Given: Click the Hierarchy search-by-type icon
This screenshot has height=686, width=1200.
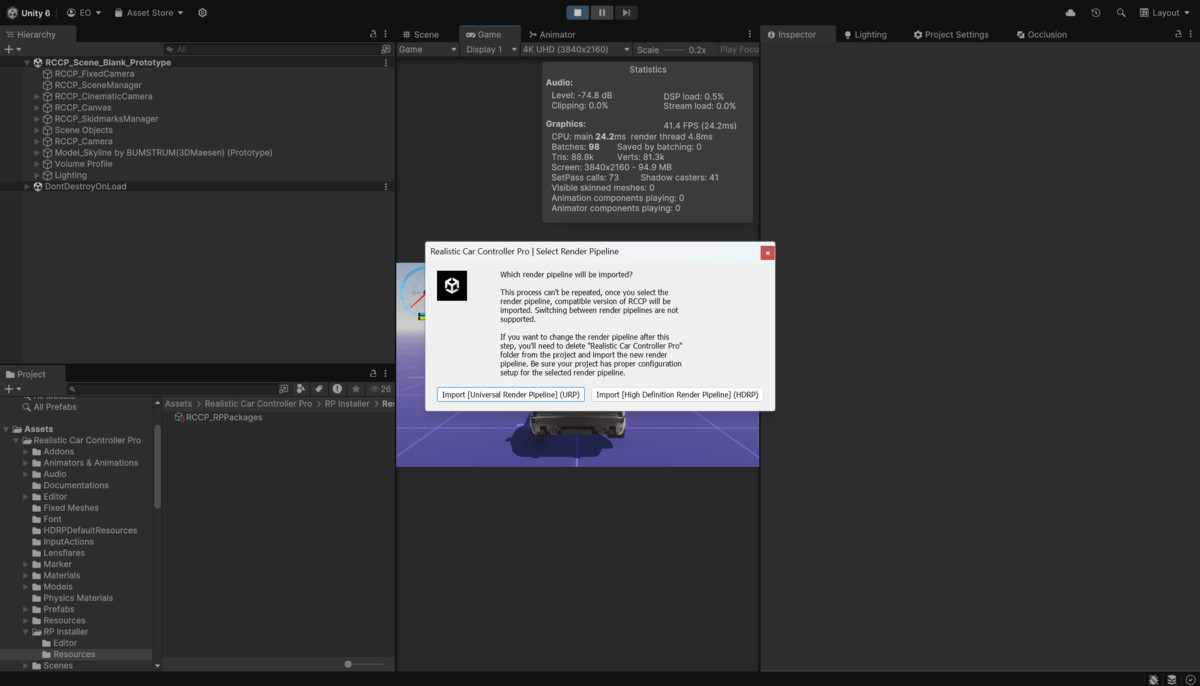Looking at the screenshot, I should tap(386, 49).
